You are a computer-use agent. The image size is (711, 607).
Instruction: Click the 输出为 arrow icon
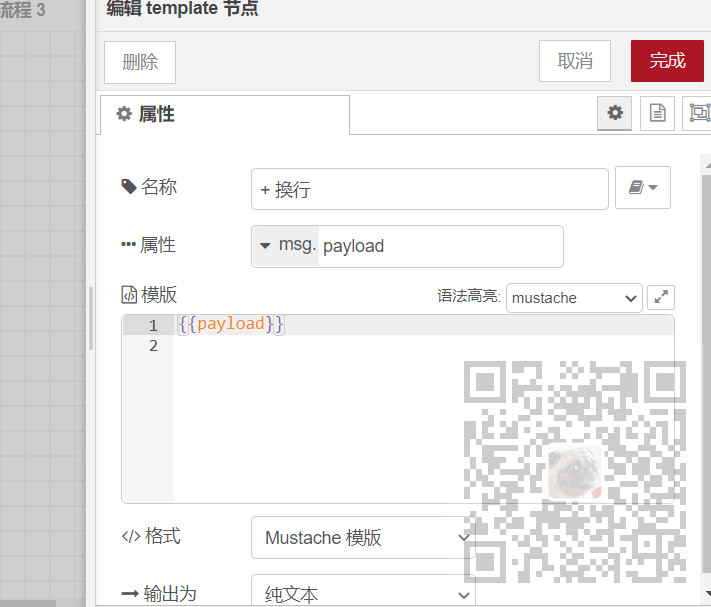point(130,593)
